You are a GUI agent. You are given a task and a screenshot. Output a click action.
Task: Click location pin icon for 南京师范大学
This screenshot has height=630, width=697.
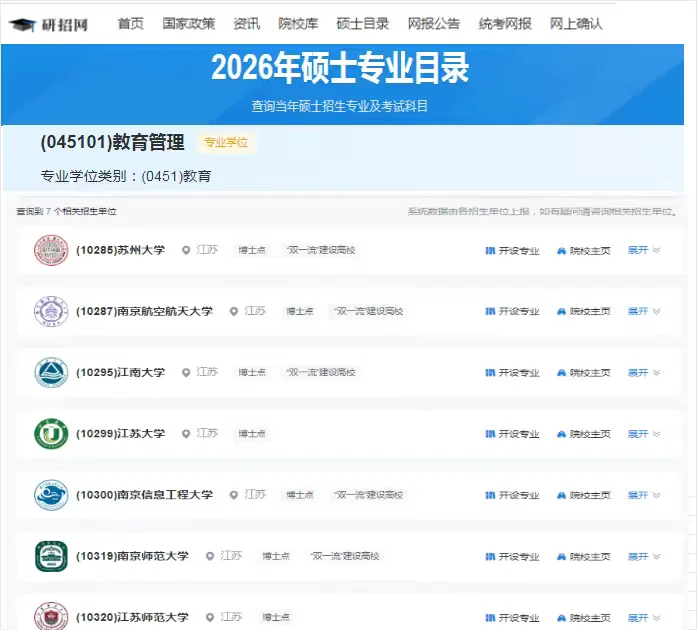click(x=210, y=556)
